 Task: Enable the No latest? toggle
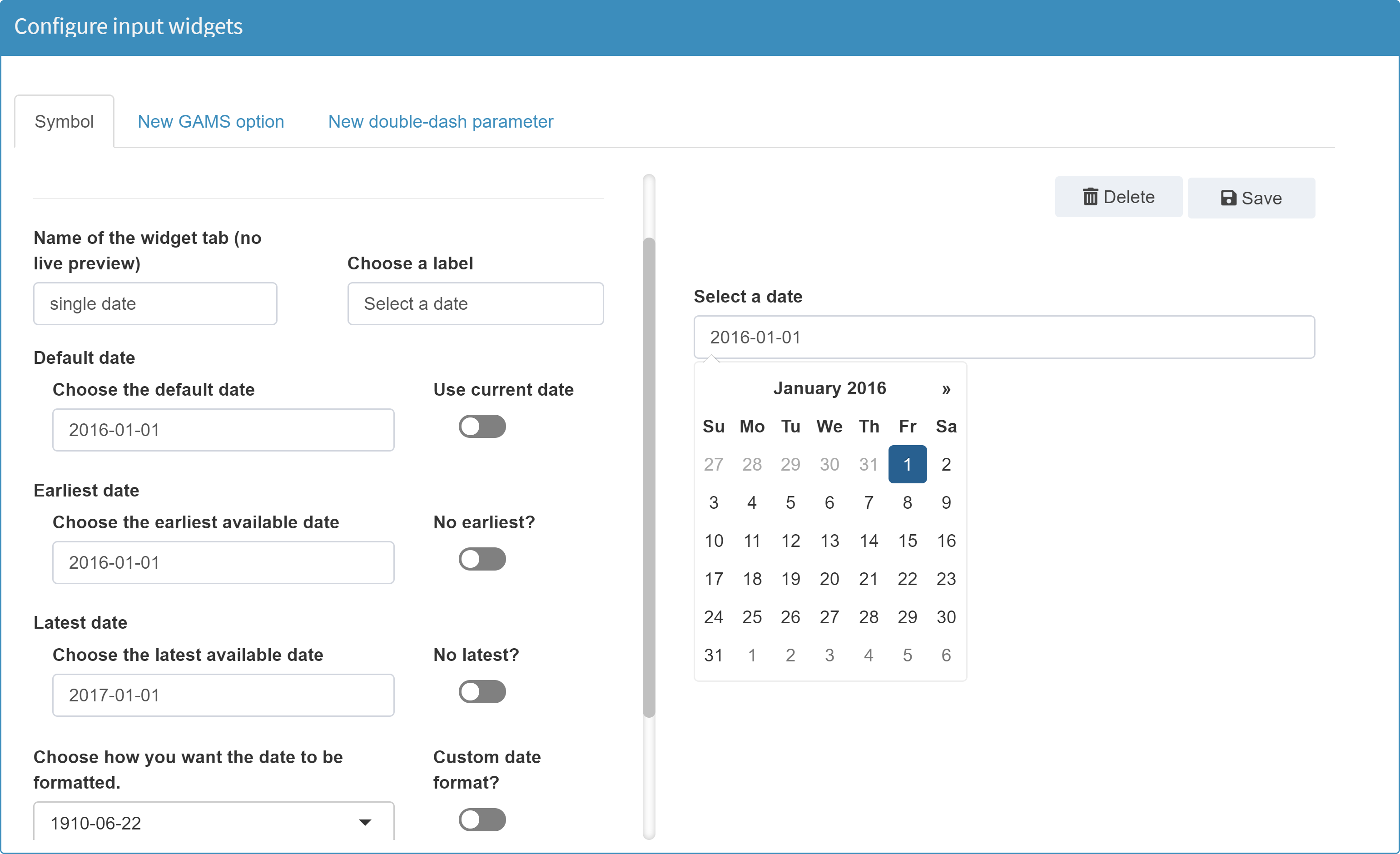(482, 691)
